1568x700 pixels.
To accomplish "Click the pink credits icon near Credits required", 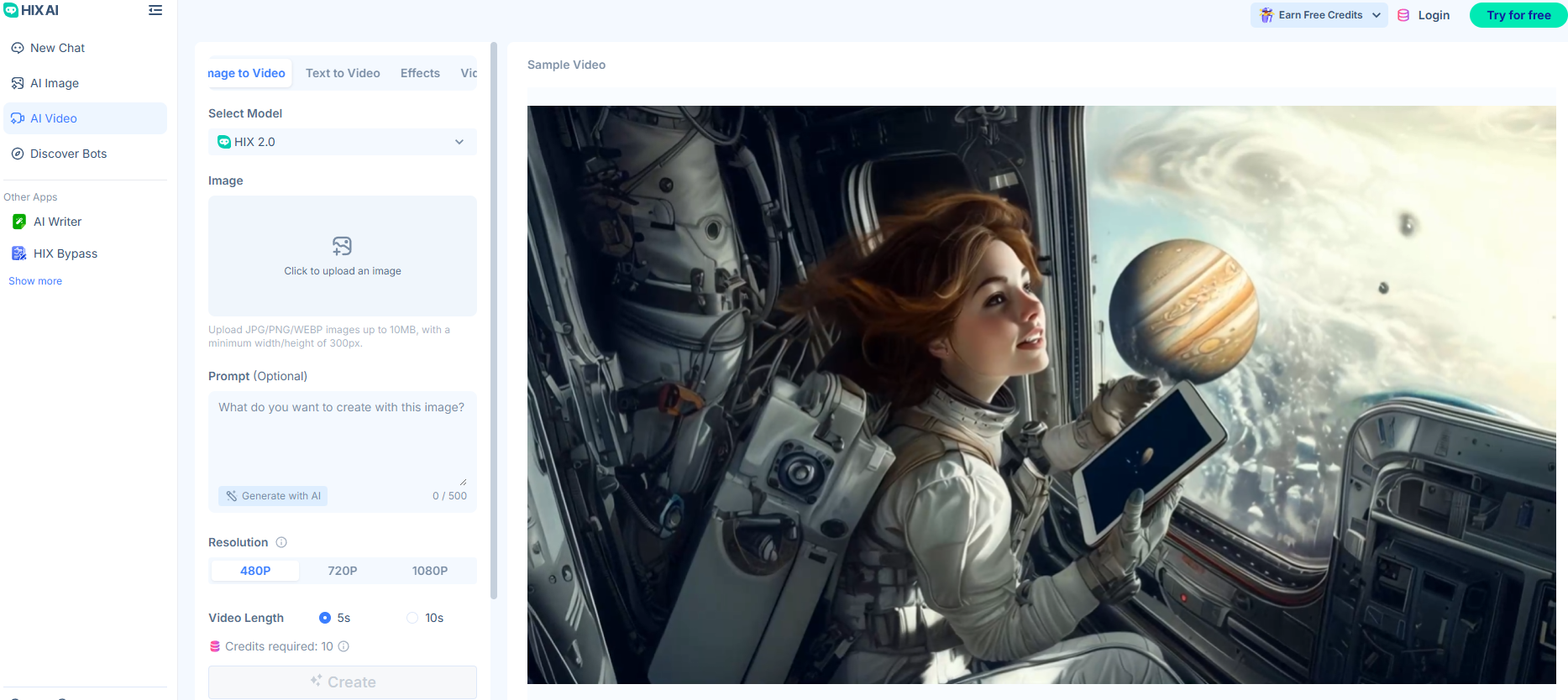I will (x=215, y=646).
